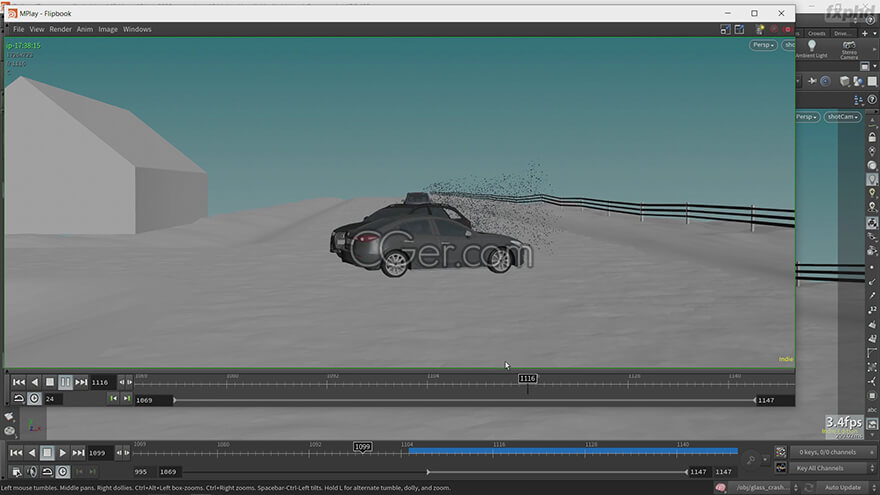Screen dimensions: 880x495
Task: Click snapshot tool icon left of viewport
Action: pos(9,416)
